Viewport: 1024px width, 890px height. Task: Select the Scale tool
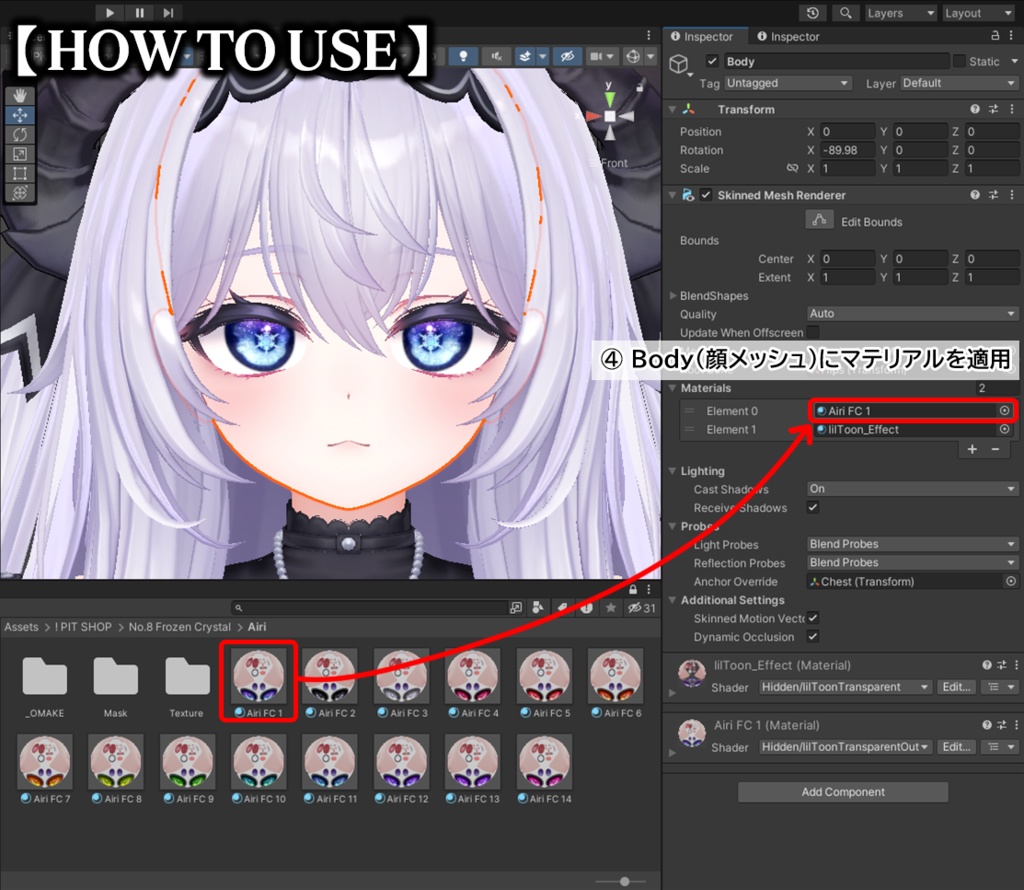[x=20, y=154]
